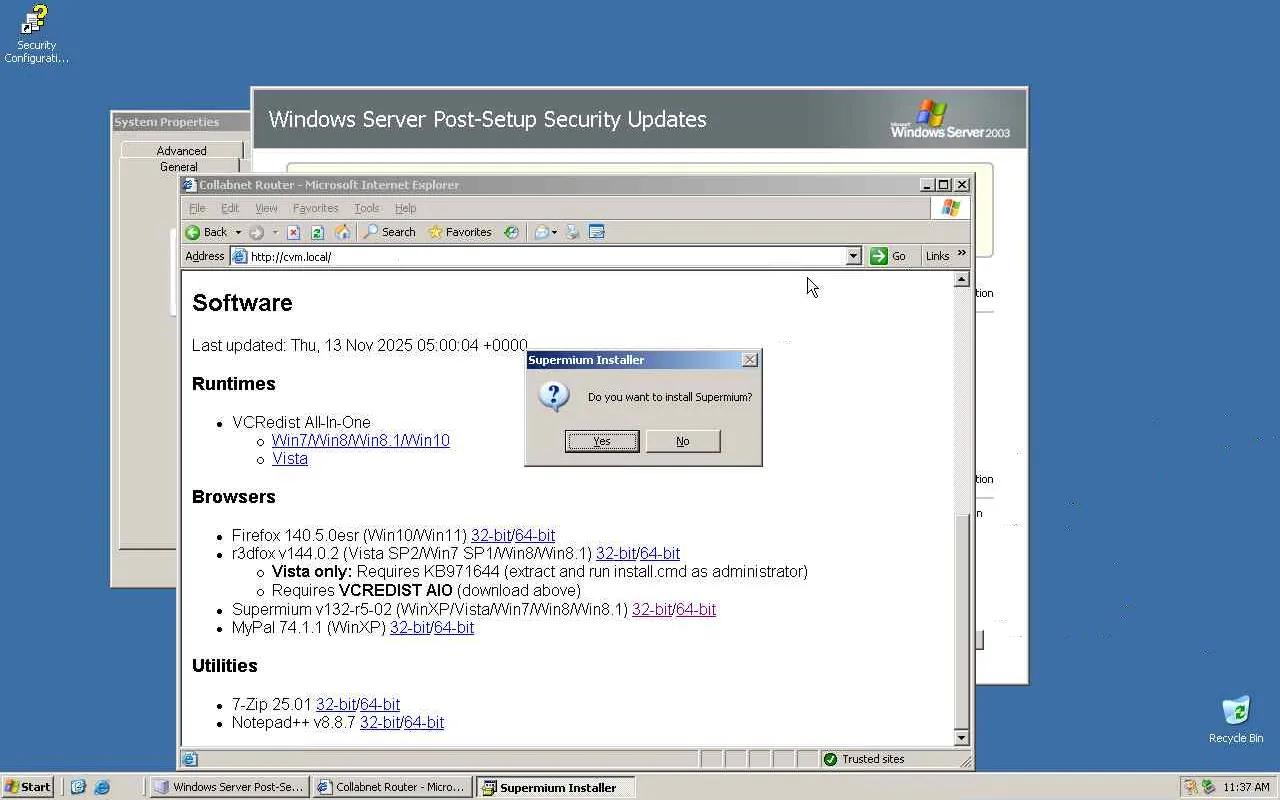Decline Supermium install by clicking No

[x=683, y=441]
